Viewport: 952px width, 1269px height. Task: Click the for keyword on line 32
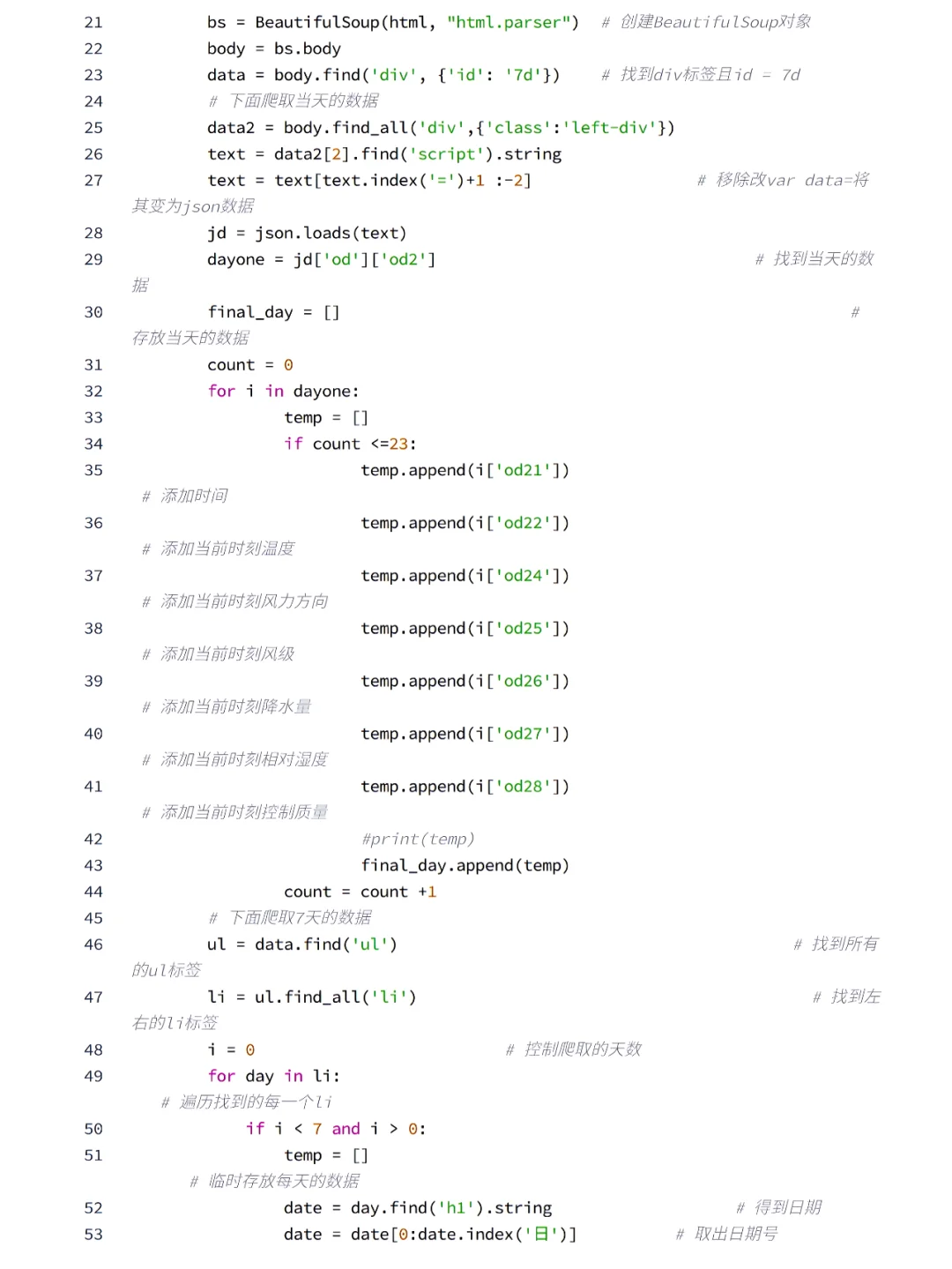coord(220,391)
